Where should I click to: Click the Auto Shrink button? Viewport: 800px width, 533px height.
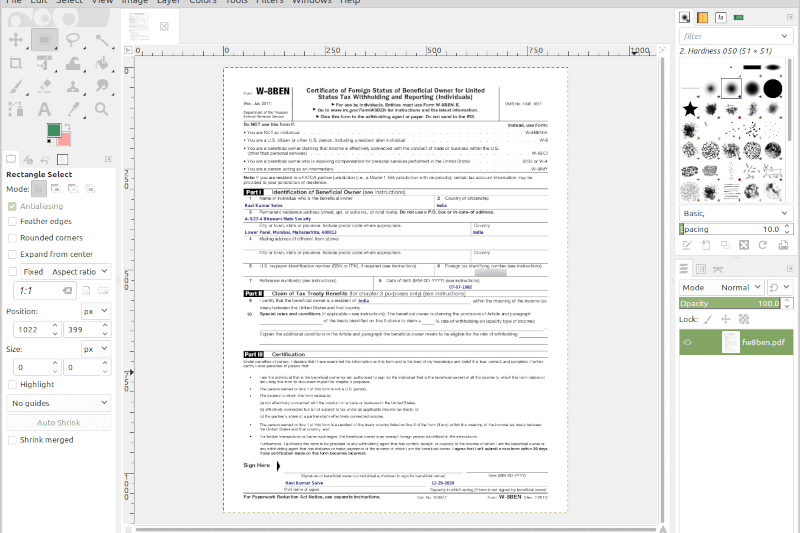coord(59,423)
